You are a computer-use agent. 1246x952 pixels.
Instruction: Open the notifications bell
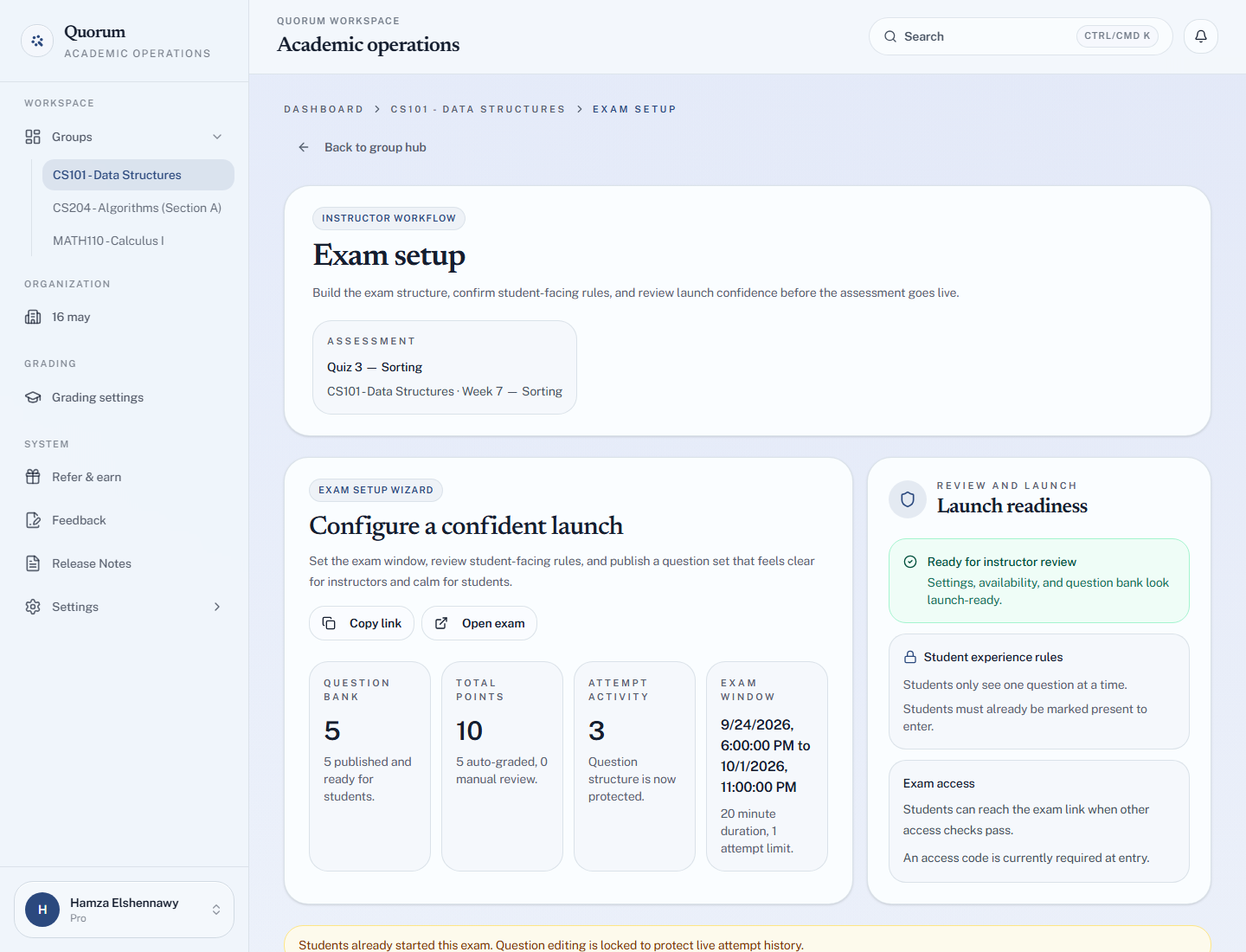[1201, 36]
